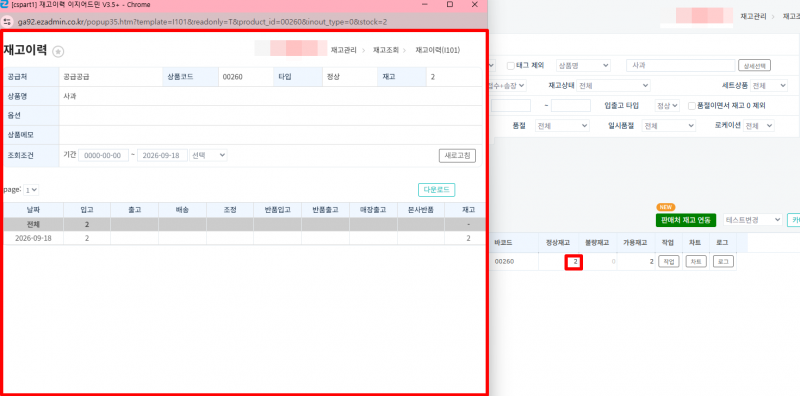Open 재고관리 breadcrumb in main window
800x396 pixels.
[753, 16]
